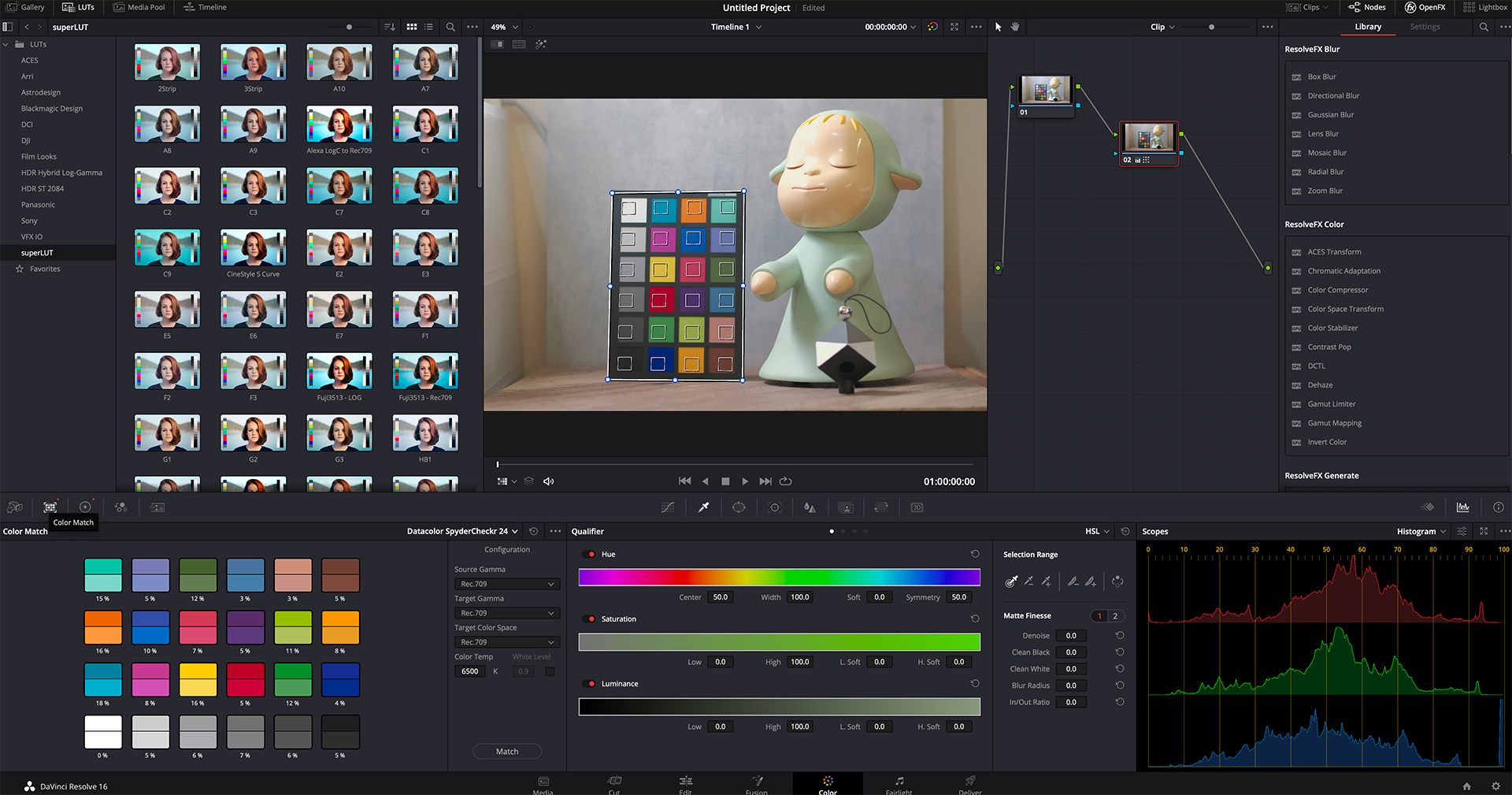Open the video scopes panel icon
The image size is (1512, 795).
1462,507
